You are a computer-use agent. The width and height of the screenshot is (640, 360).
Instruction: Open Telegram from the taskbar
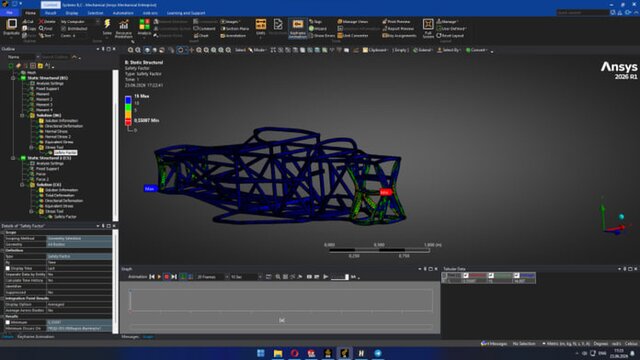[x=378, y=353]
